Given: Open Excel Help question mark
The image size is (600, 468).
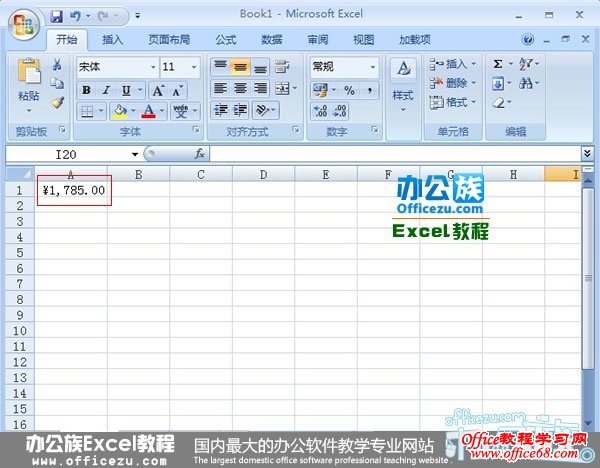Looking at the screenshot, I should [x=528, y=39].
